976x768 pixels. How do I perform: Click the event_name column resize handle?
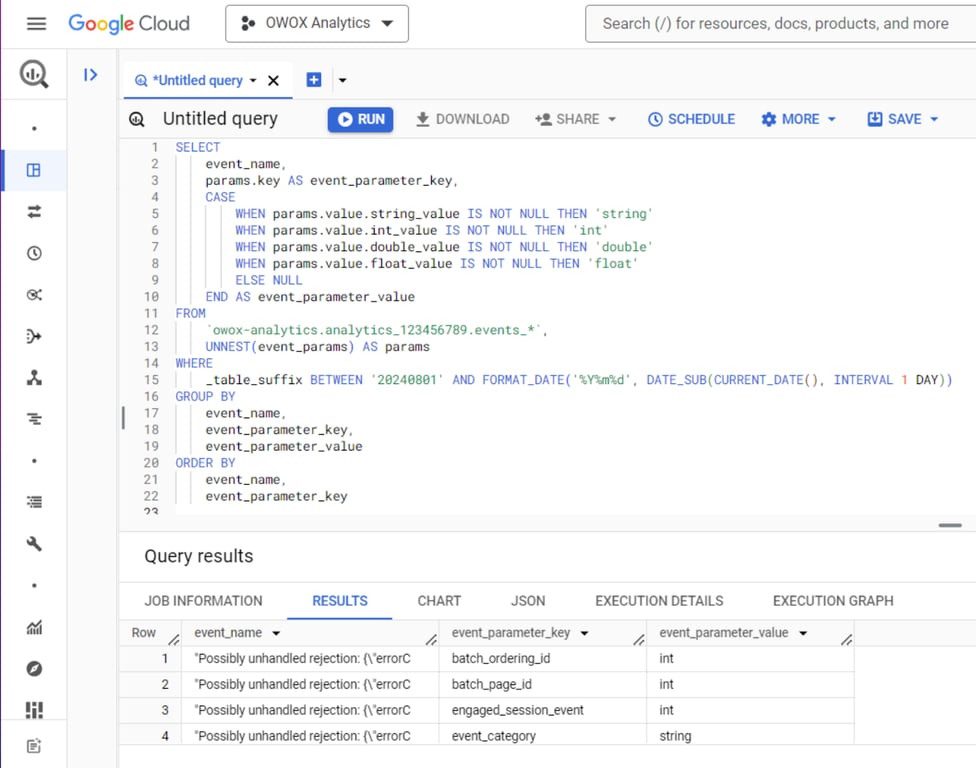click(431, 639)
